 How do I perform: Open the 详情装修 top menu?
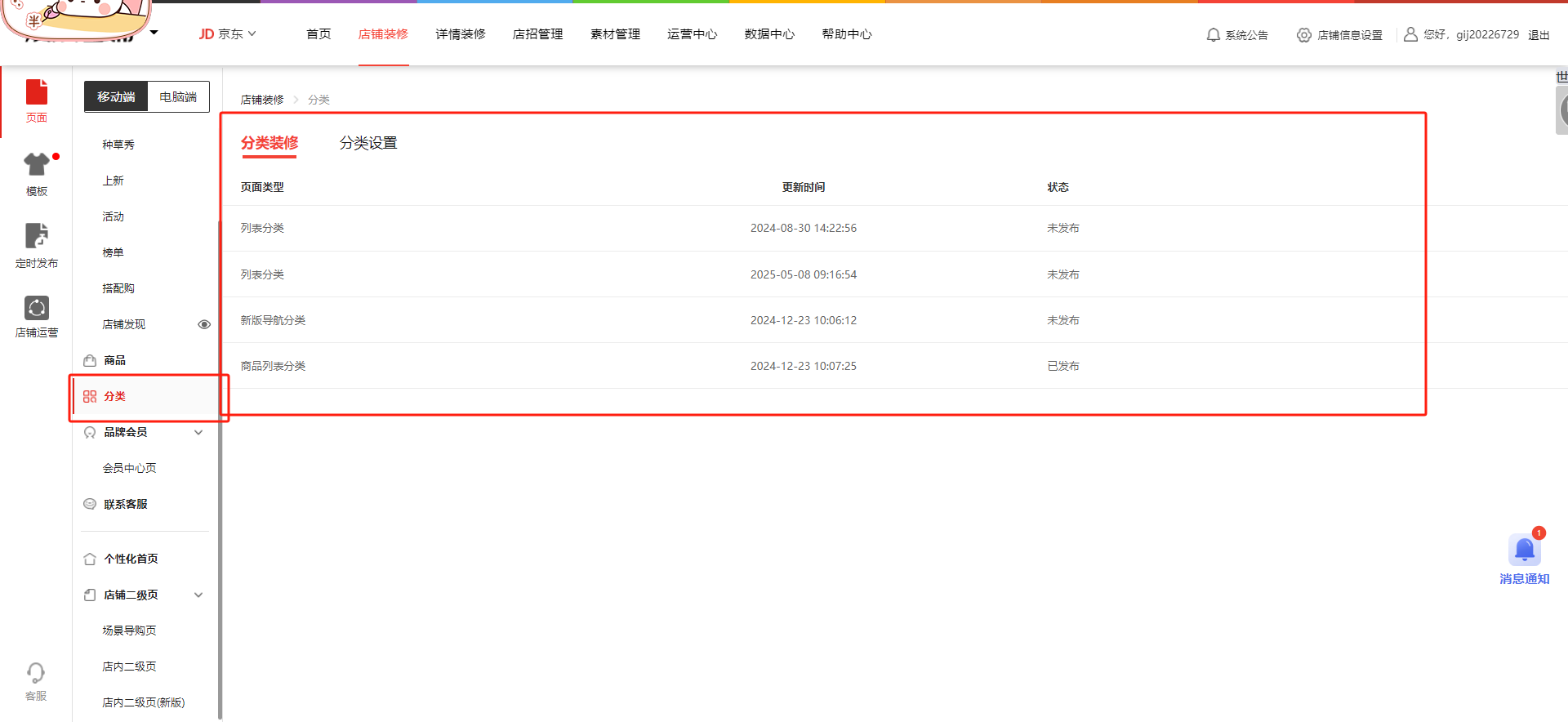(x=461, y=34)
